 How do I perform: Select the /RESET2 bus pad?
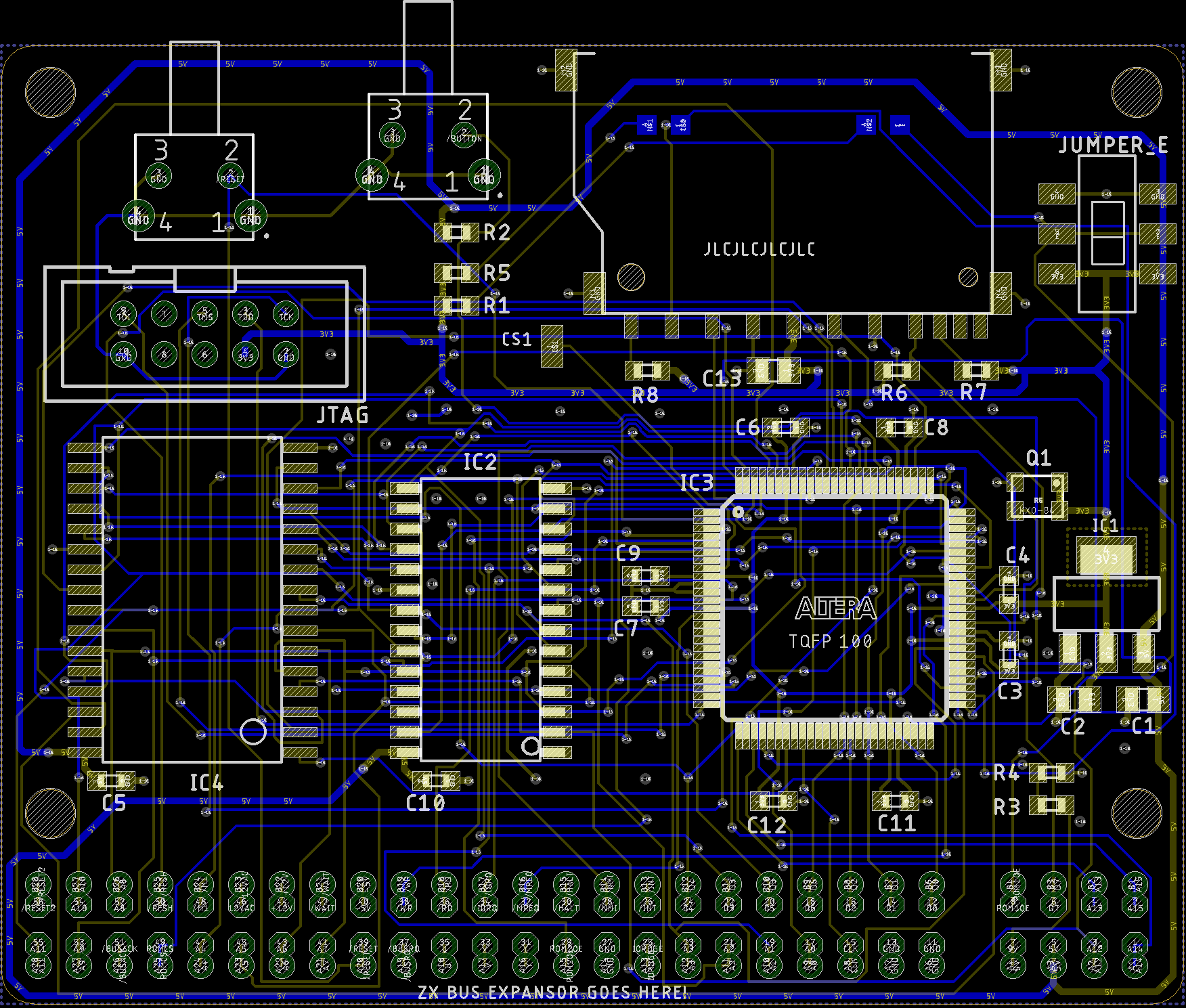click(x=38, y=904)
